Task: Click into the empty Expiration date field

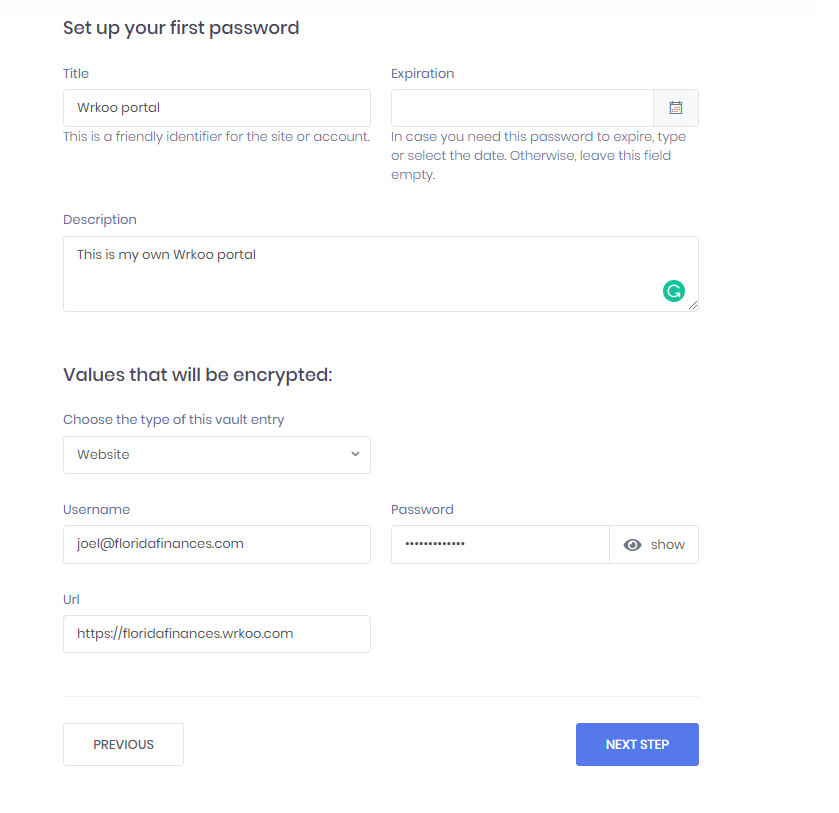Action: (x=522, y=108)
